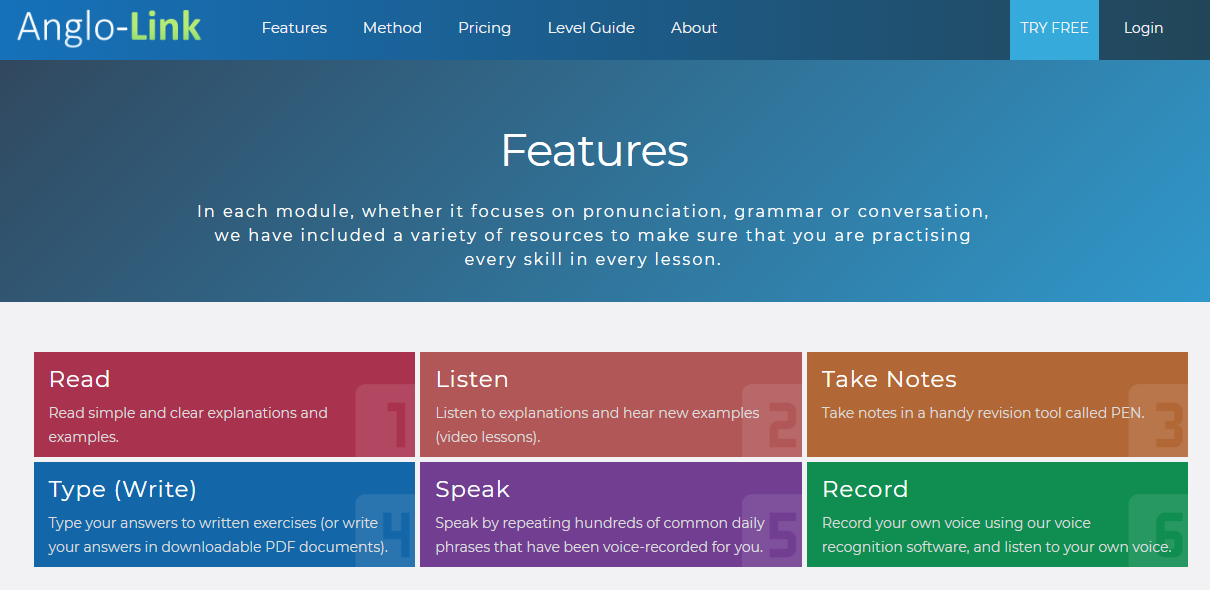1210x590 pixels.
Task: Click the number 2 badge on Listen card
Action: point(772,420)
